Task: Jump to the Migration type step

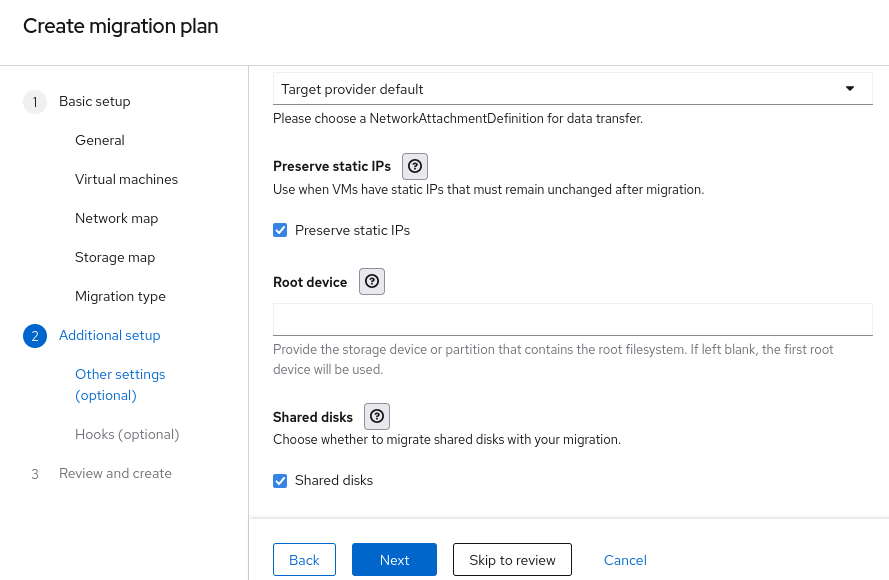Action: point(120,297)
